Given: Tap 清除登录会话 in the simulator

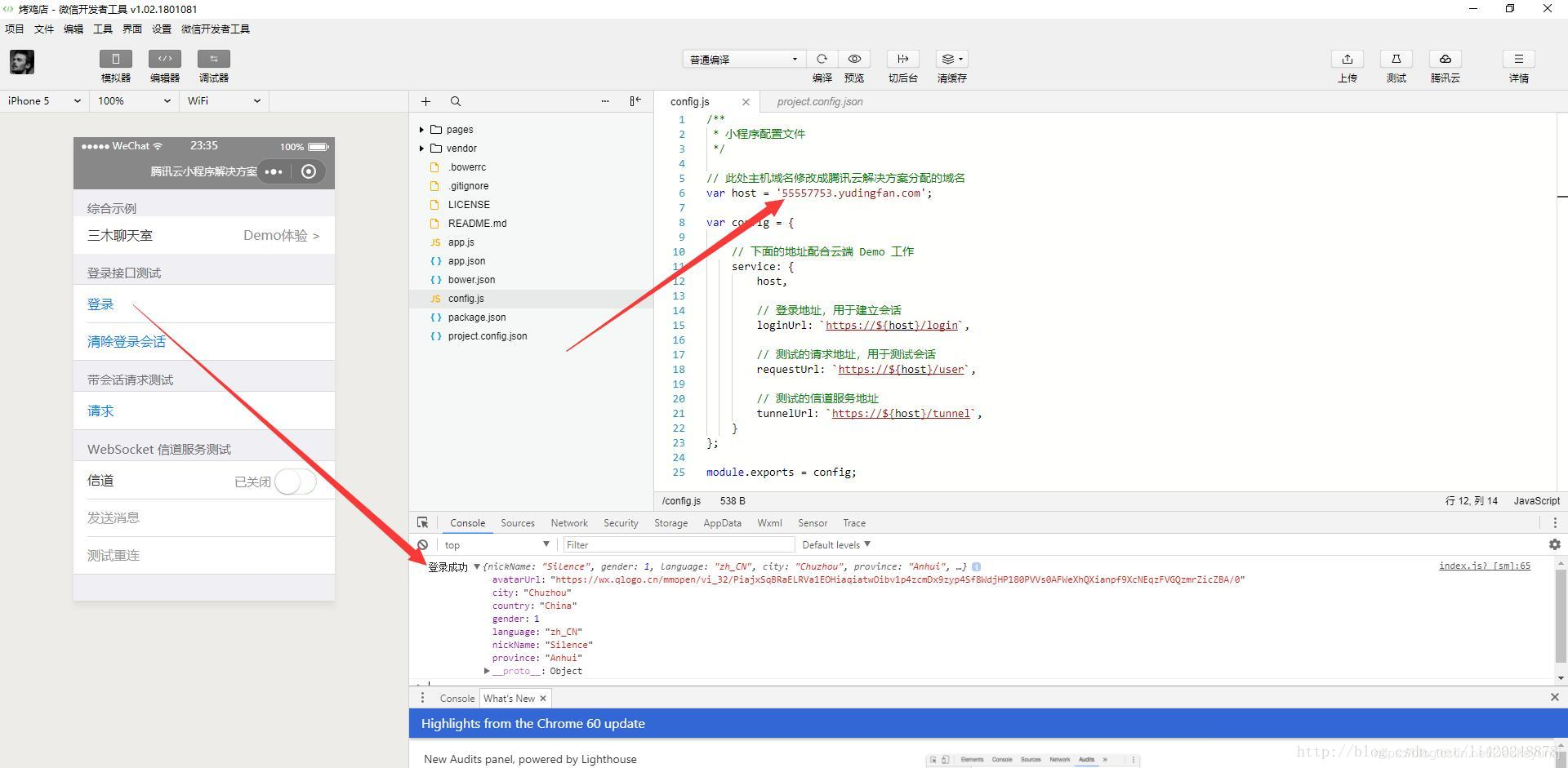Looking at the screenshot, I should point(127,342).
